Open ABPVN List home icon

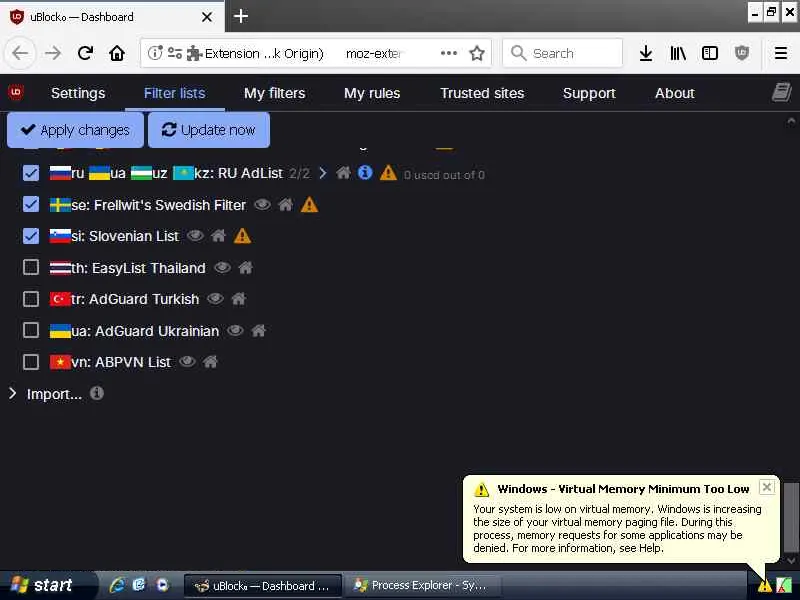pos(210,362)
